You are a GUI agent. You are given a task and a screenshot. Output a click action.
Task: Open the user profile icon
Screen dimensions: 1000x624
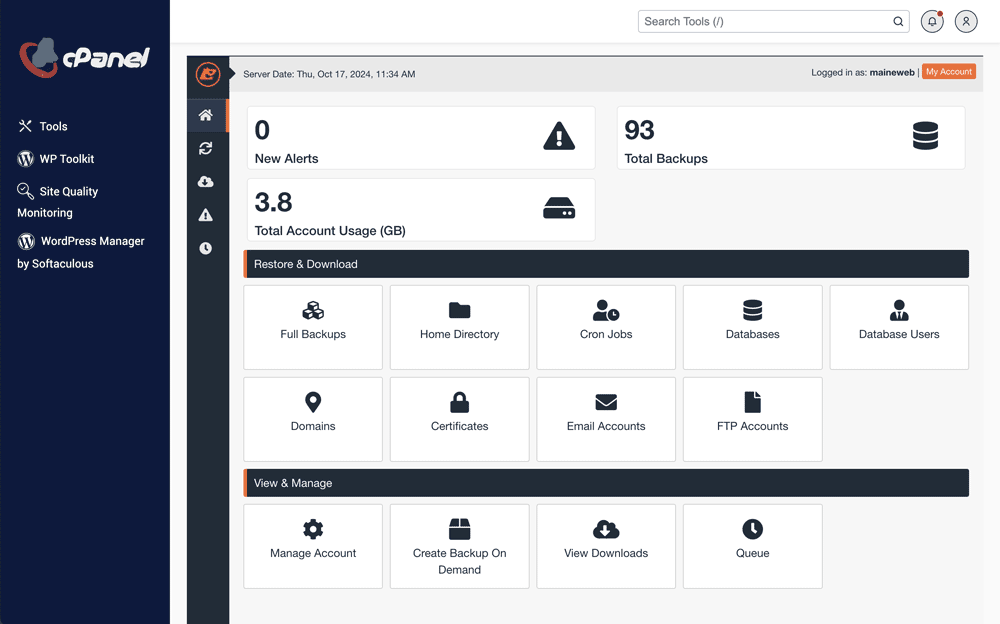[966, 21]
